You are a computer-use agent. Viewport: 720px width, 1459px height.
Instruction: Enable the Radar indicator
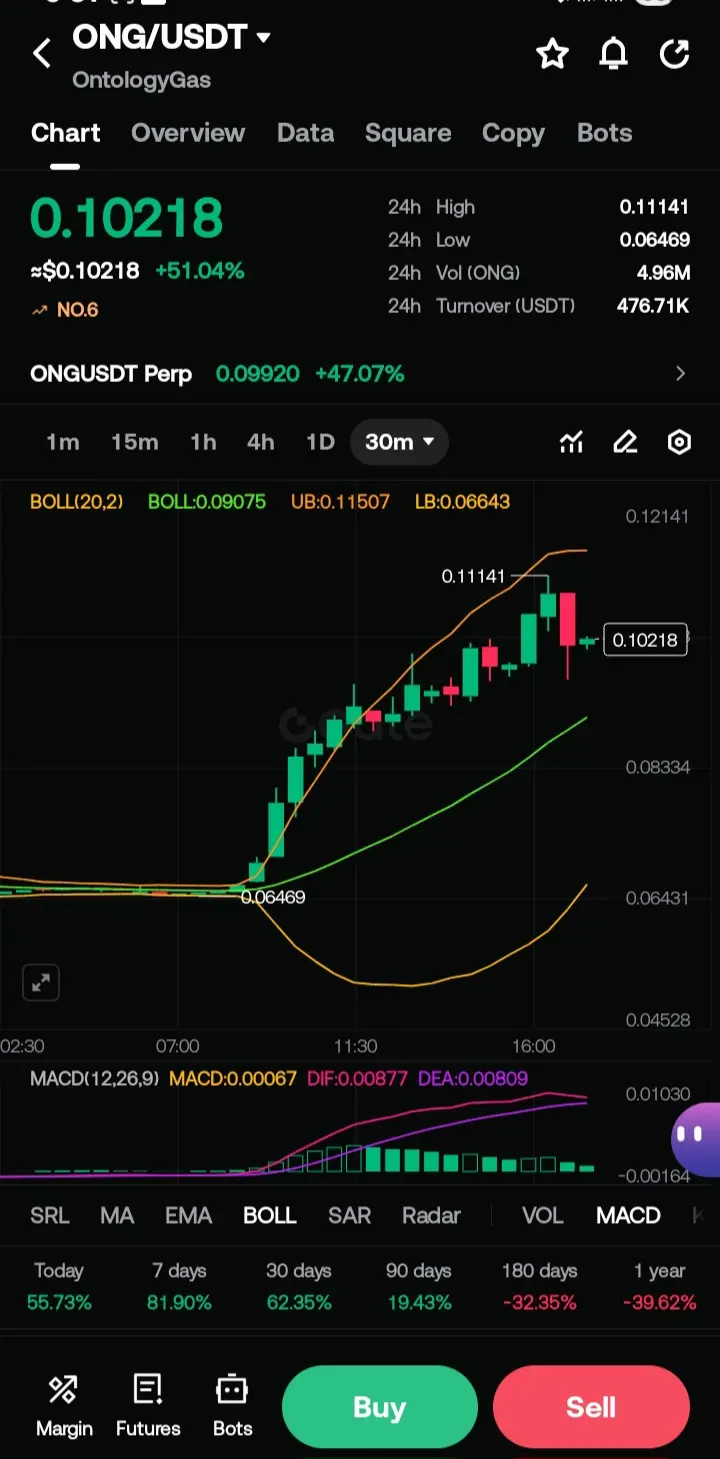(x=431, y=1216)
